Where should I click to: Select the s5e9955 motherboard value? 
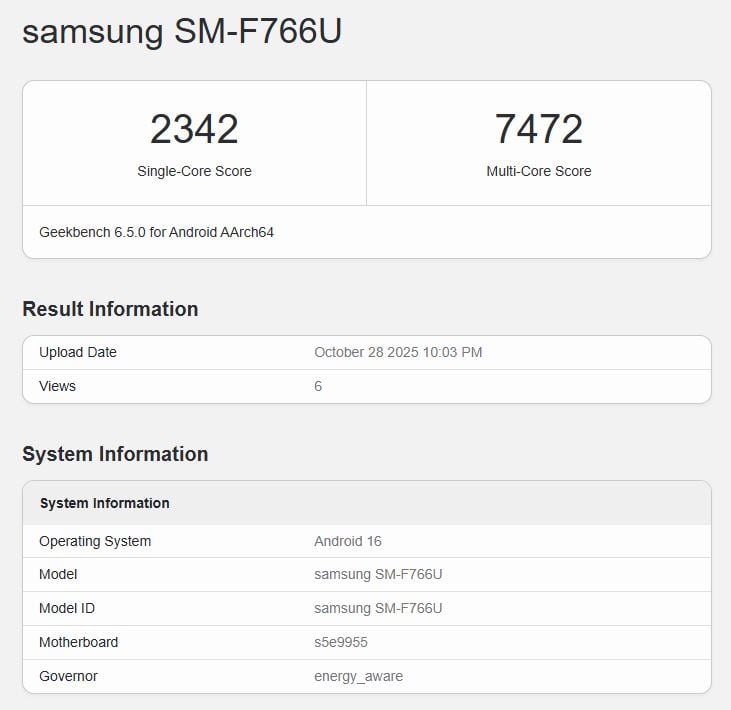tap(341, 642)
